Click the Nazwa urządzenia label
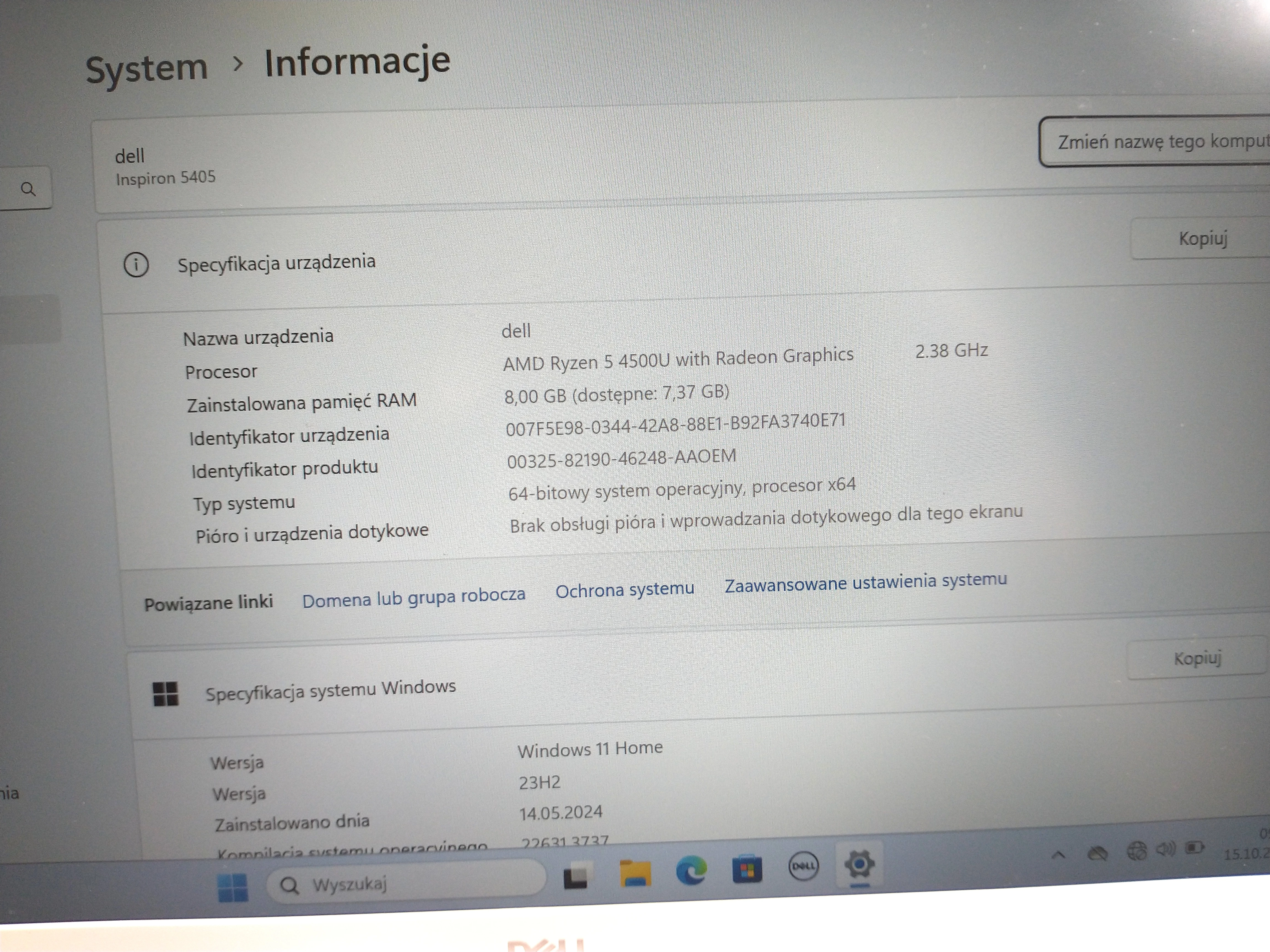The height and width of the screenshot is (952, 1270). coord(258,337)
